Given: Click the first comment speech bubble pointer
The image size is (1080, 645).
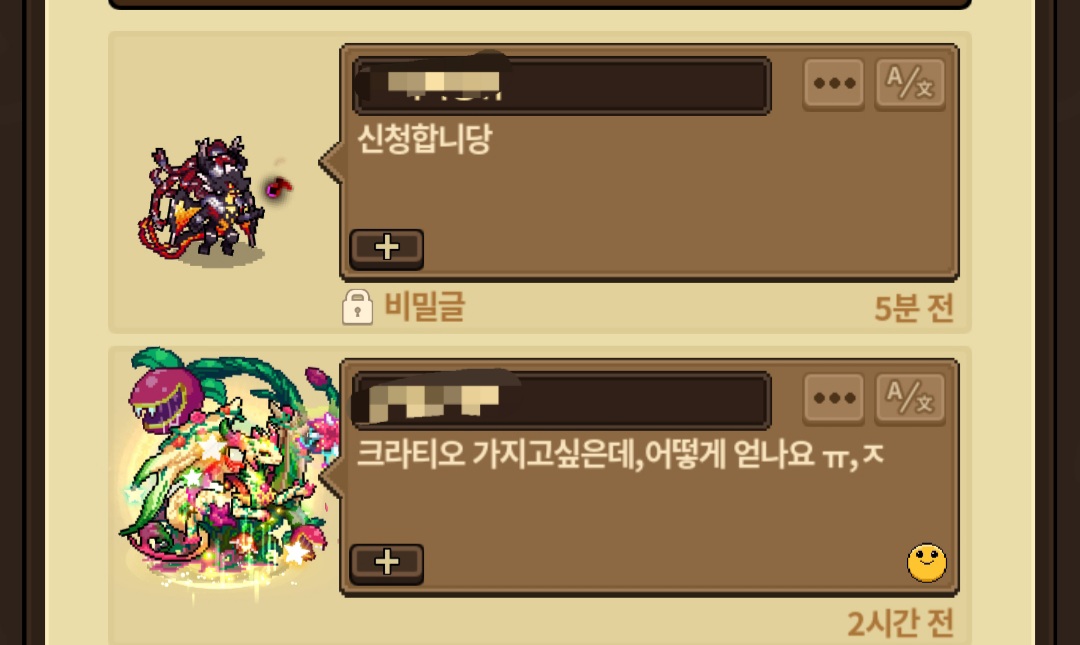Looking at the screenshot, I should tap(331, 163).
